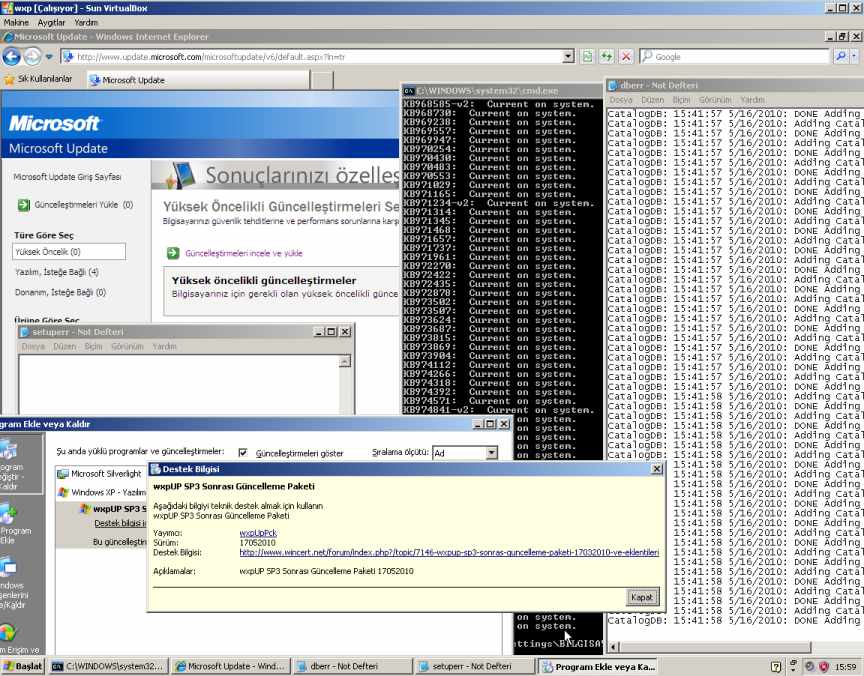Open Dosya menu in dberr Notepad

(x=621, y=100)
